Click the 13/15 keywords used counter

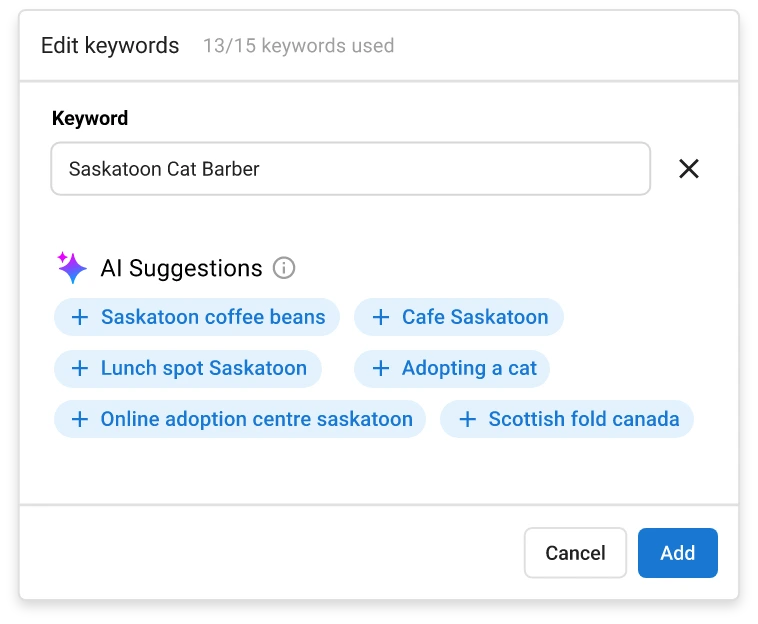tap(298, 46)
